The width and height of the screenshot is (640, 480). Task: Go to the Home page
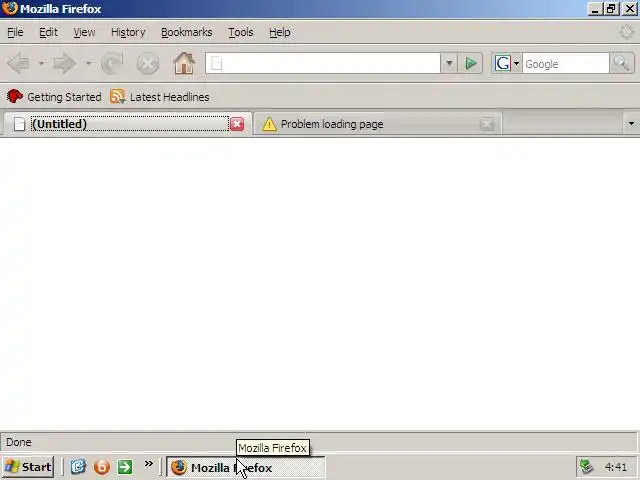184,63
